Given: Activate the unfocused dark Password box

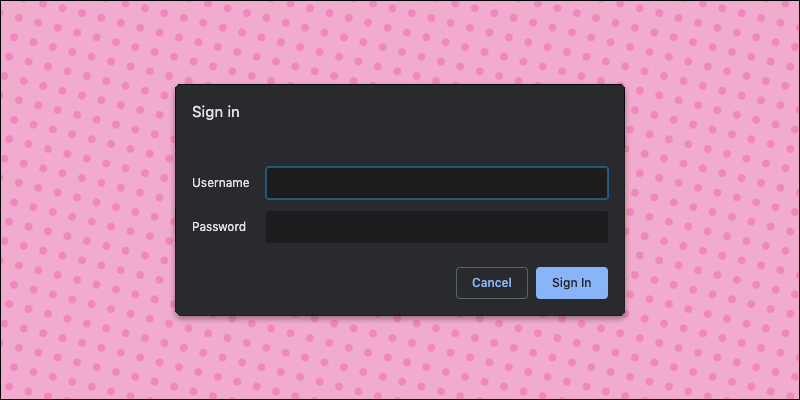Looking at the screenshot, I should (x=437, y=227).
